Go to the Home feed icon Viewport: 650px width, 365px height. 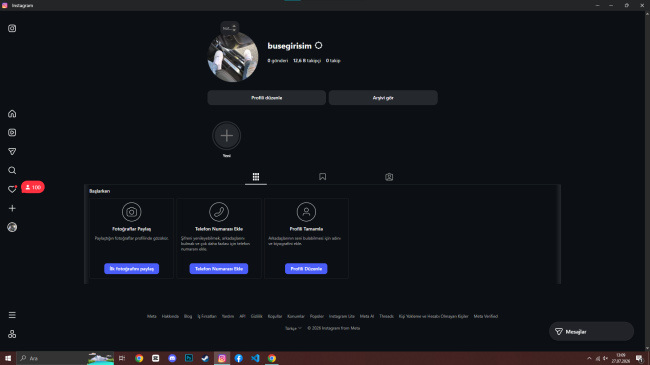(12, 114)
